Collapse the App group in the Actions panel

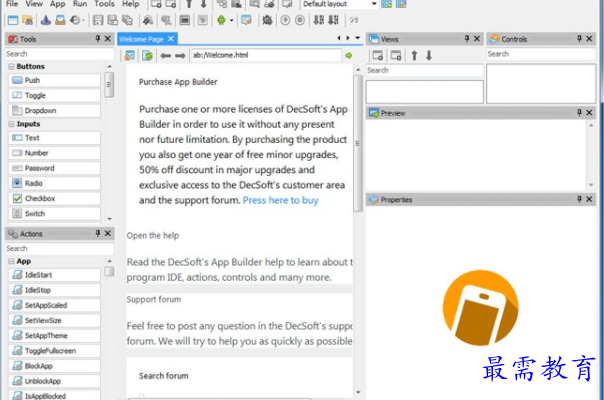click(11, 261)
